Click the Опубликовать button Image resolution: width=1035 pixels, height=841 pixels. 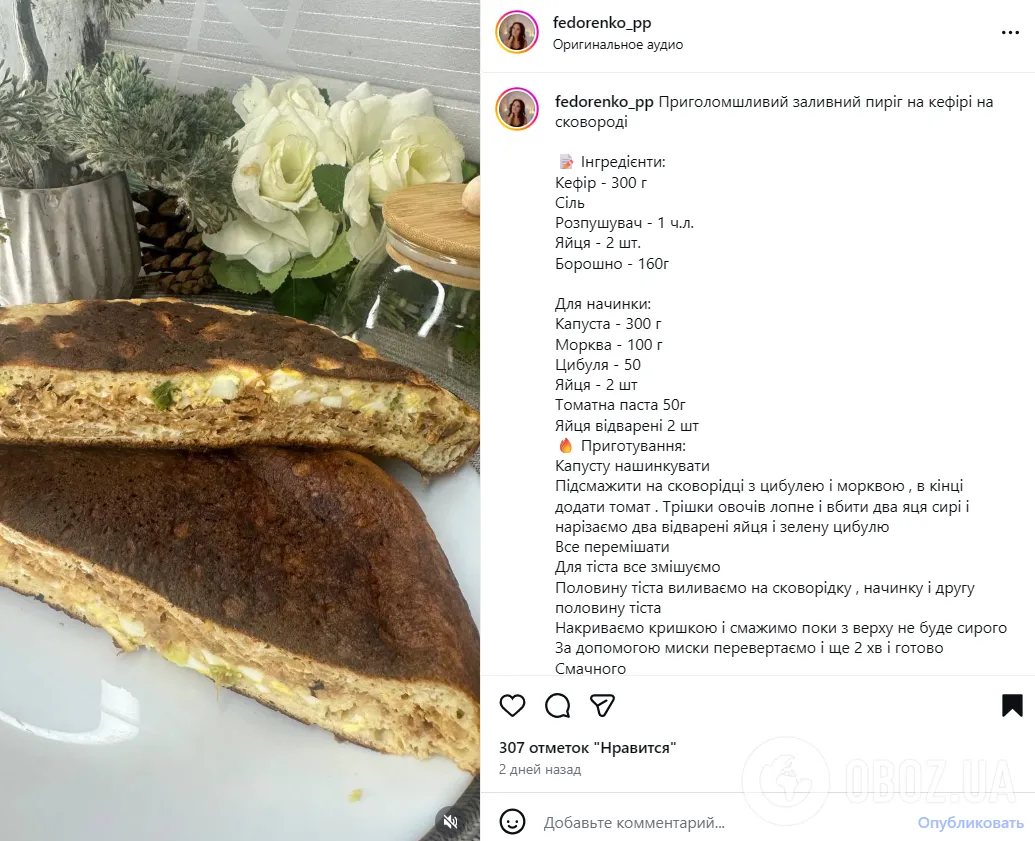(x=970, y=823)
